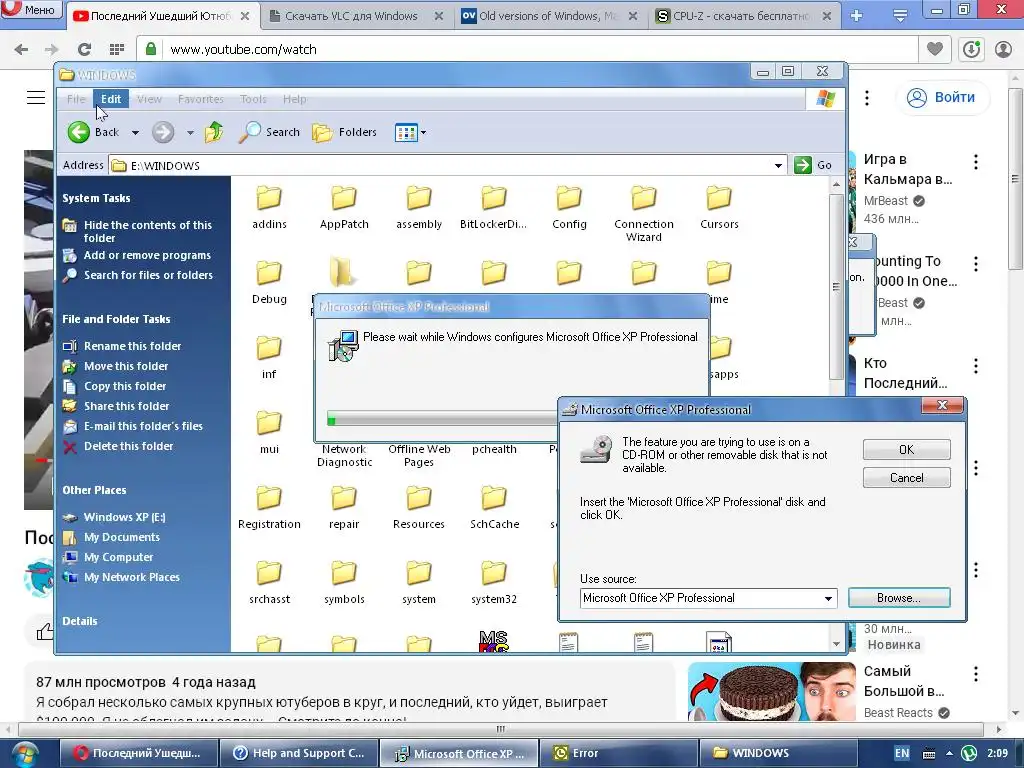Click Add or remove programs task
The width and height of the screenshot is (1024, 768).
click(147, 255)
